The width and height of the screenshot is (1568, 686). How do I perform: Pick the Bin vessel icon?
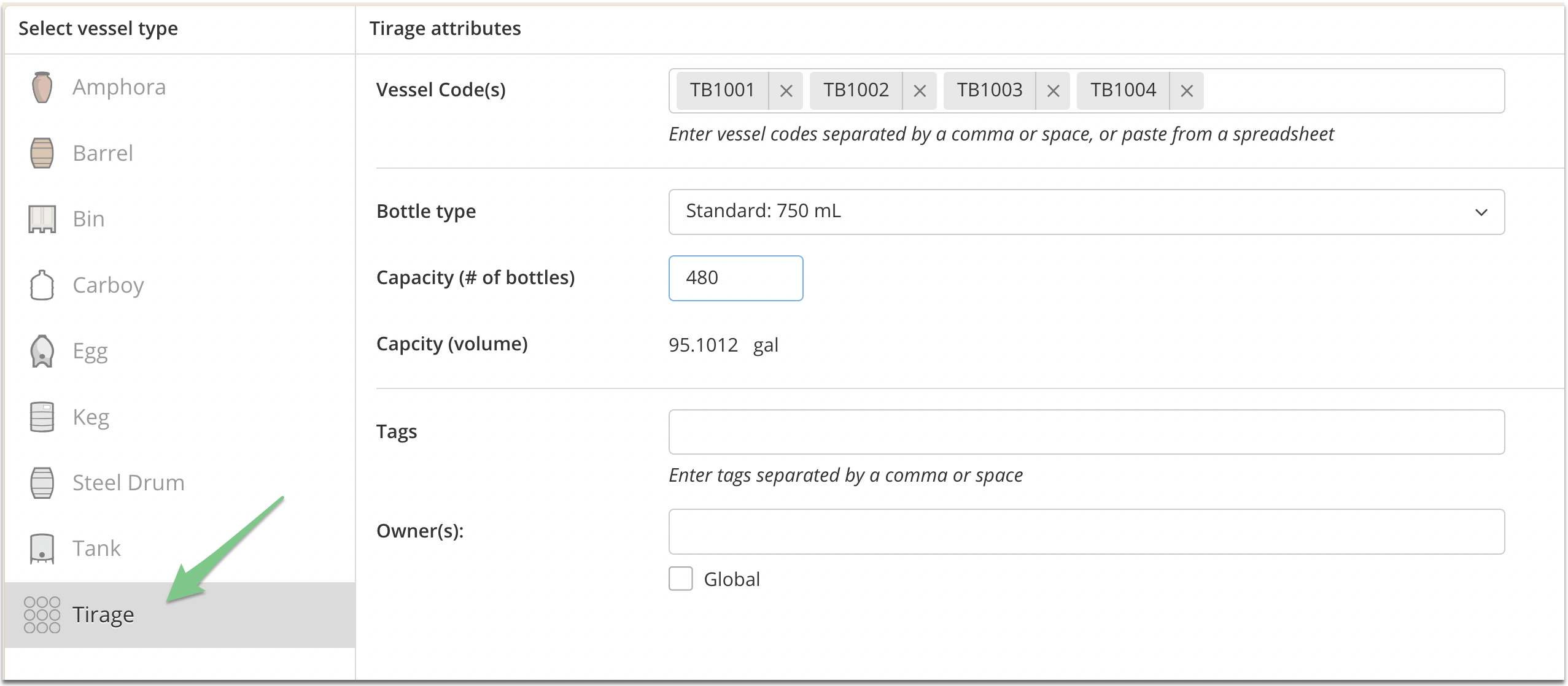(42, 219)
